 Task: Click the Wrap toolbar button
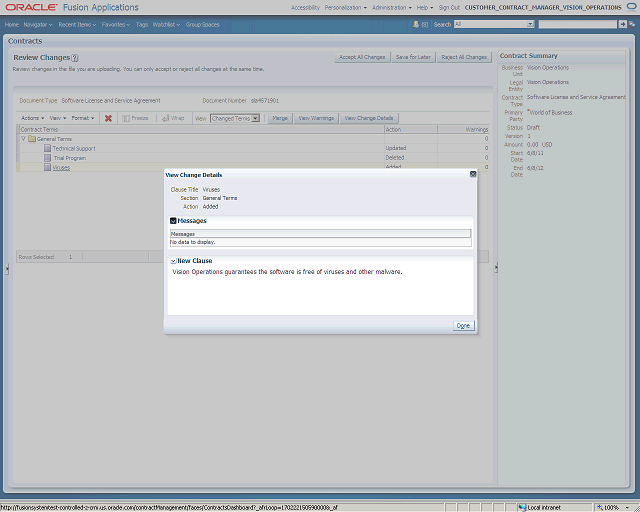coord(173,118)
